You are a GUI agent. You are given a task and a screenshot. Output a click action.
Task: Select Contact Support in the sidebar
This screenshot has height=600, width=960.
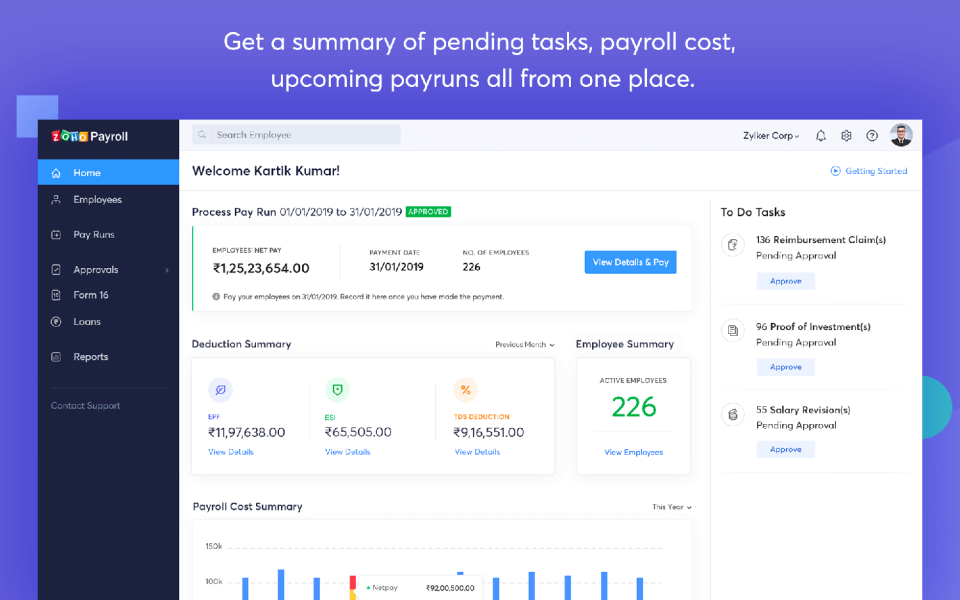pyautogui.click(x=84, y=405)
